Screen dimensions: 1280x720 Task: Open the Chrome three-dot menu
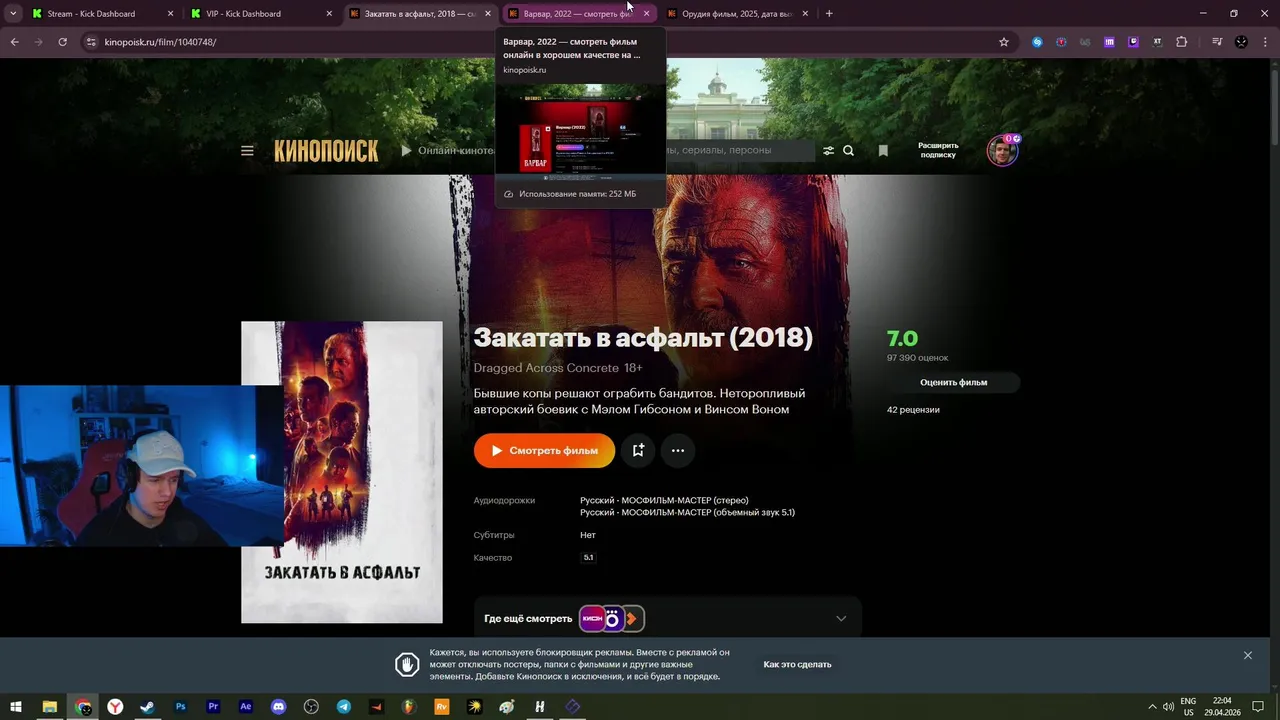(1266, 42)
